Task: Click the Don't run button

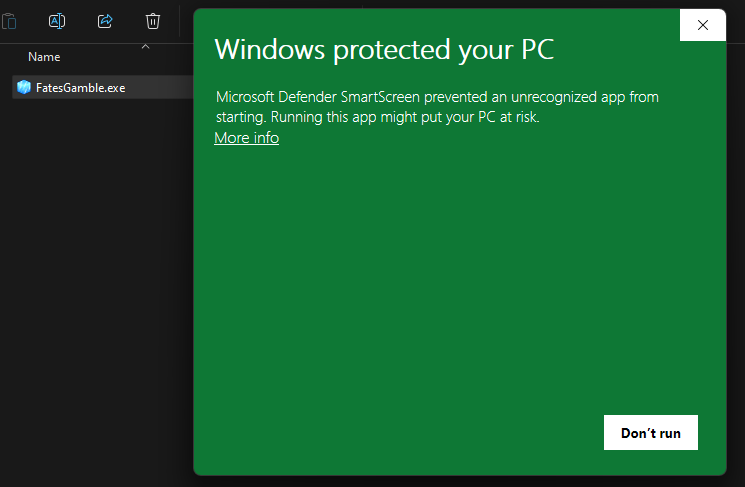Action: click(x=650, y=432)
